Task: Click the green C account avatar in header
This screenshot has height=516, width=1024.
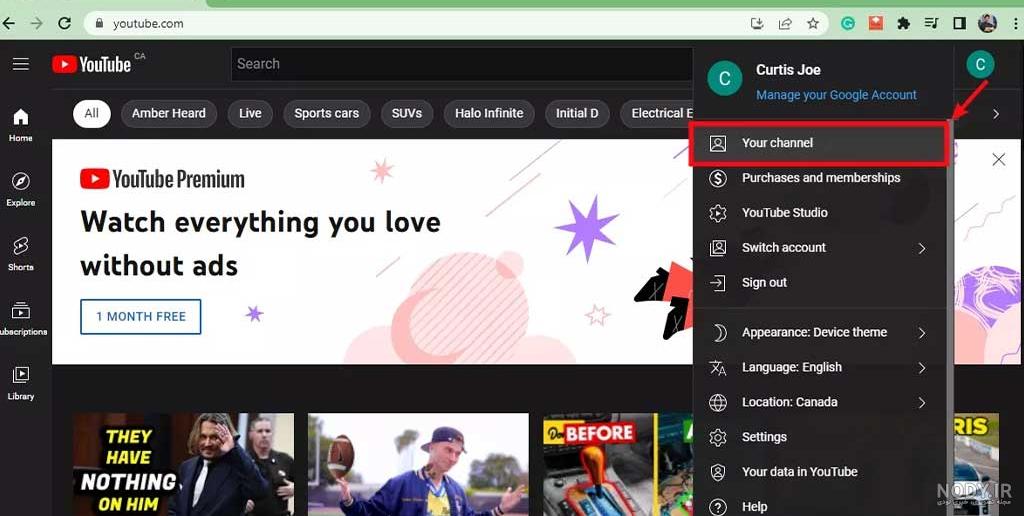Action: click(x=980, y=64)
